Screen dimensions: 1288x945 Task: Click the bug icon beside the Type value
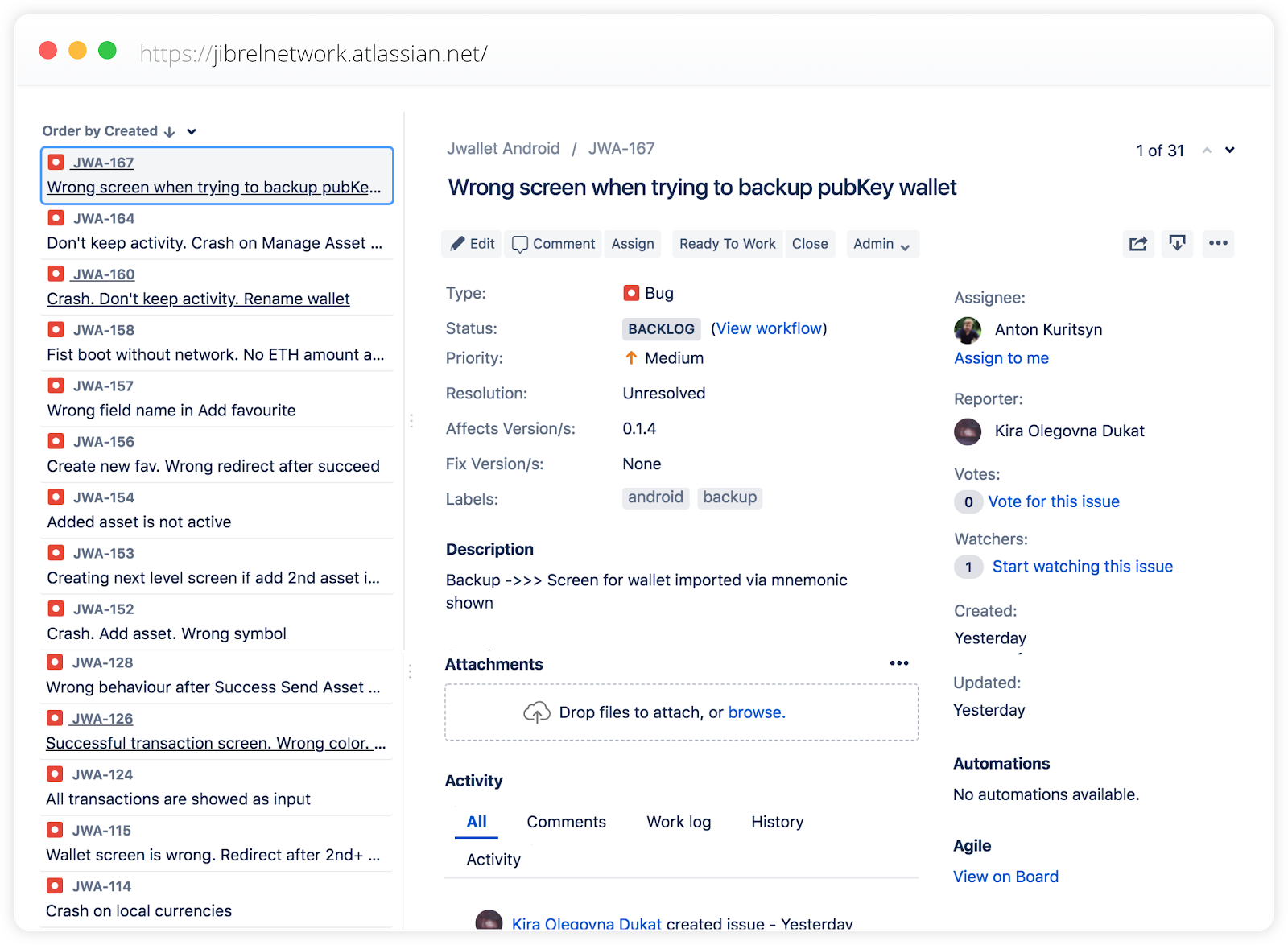point(631,293)
